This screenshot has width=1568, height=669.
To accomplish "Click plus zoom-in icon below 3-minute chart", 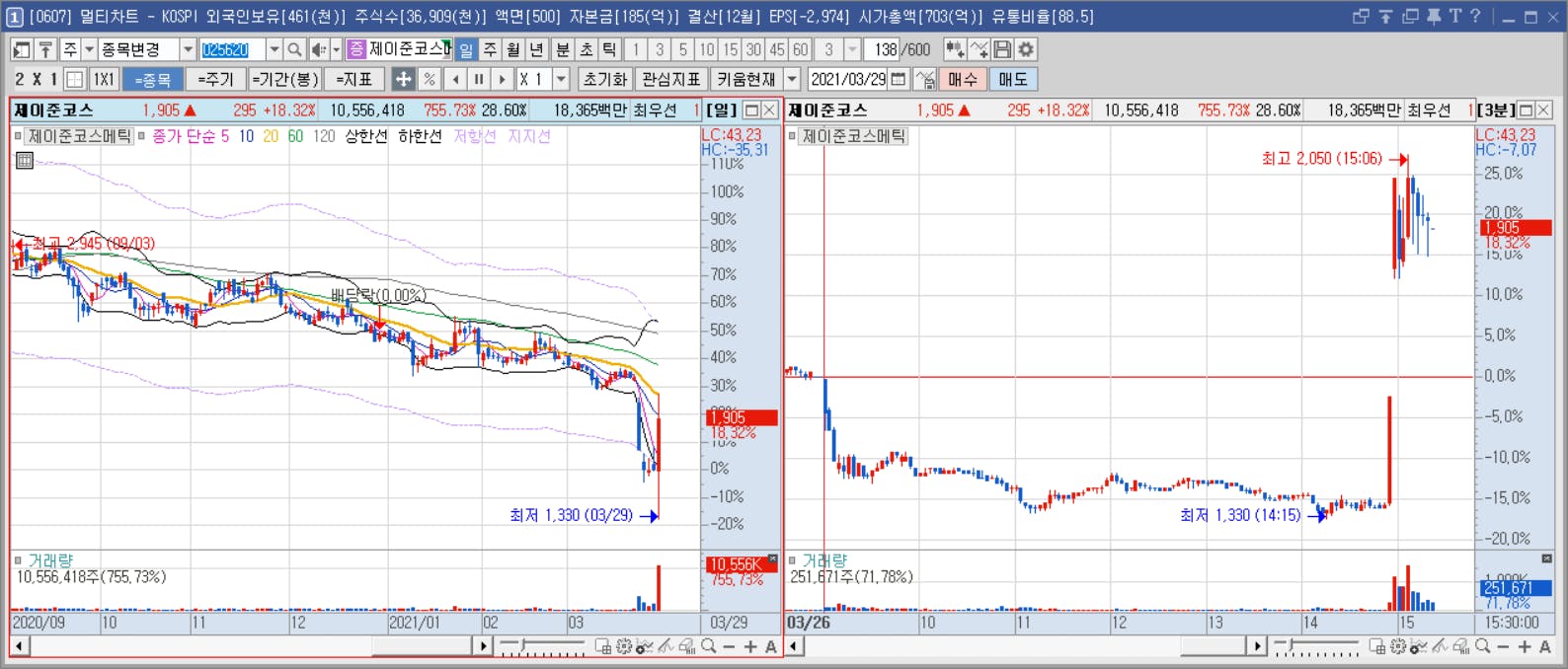I will (x=1524, y=646).
